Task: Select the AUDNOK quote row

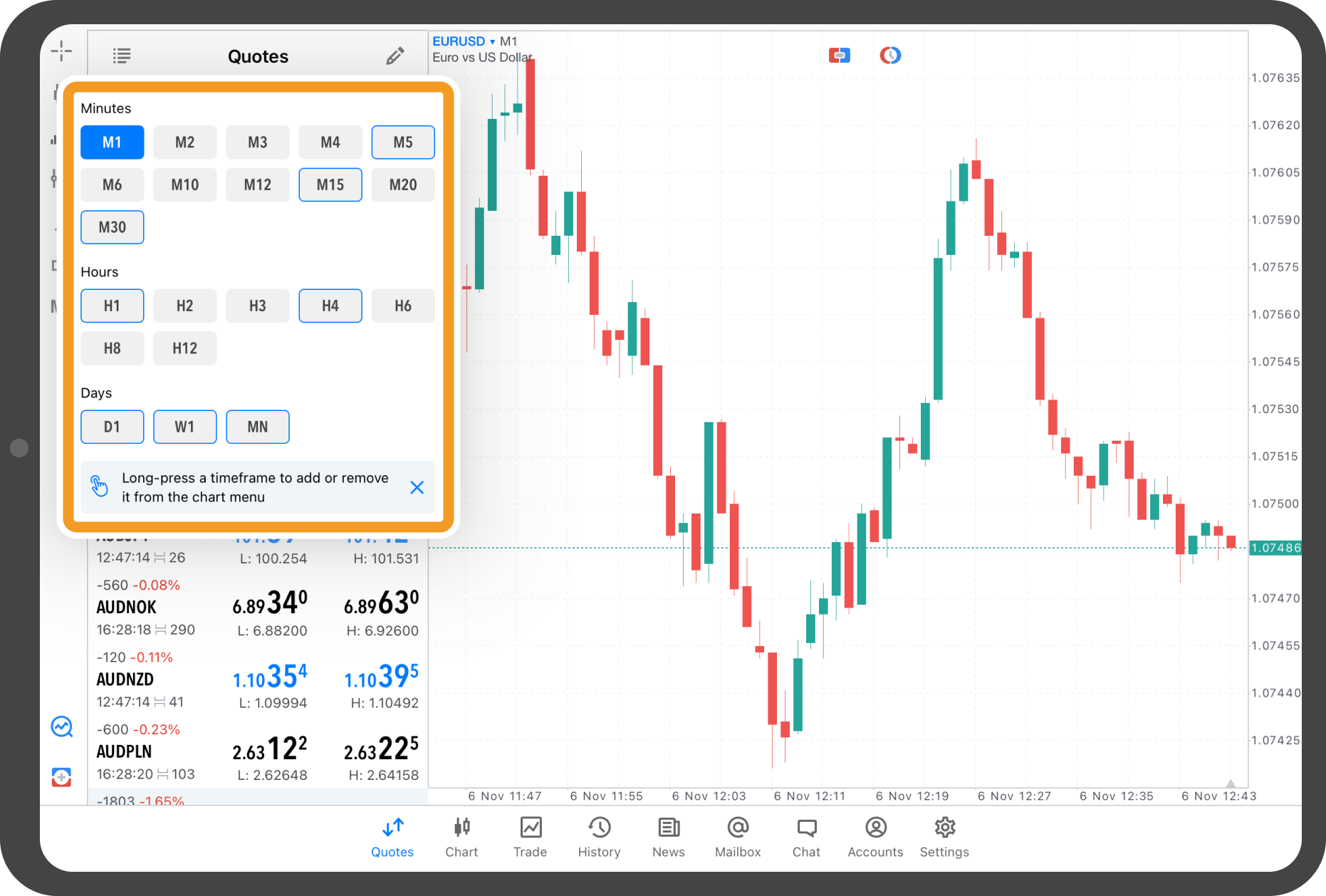Action: pos(257,608)
